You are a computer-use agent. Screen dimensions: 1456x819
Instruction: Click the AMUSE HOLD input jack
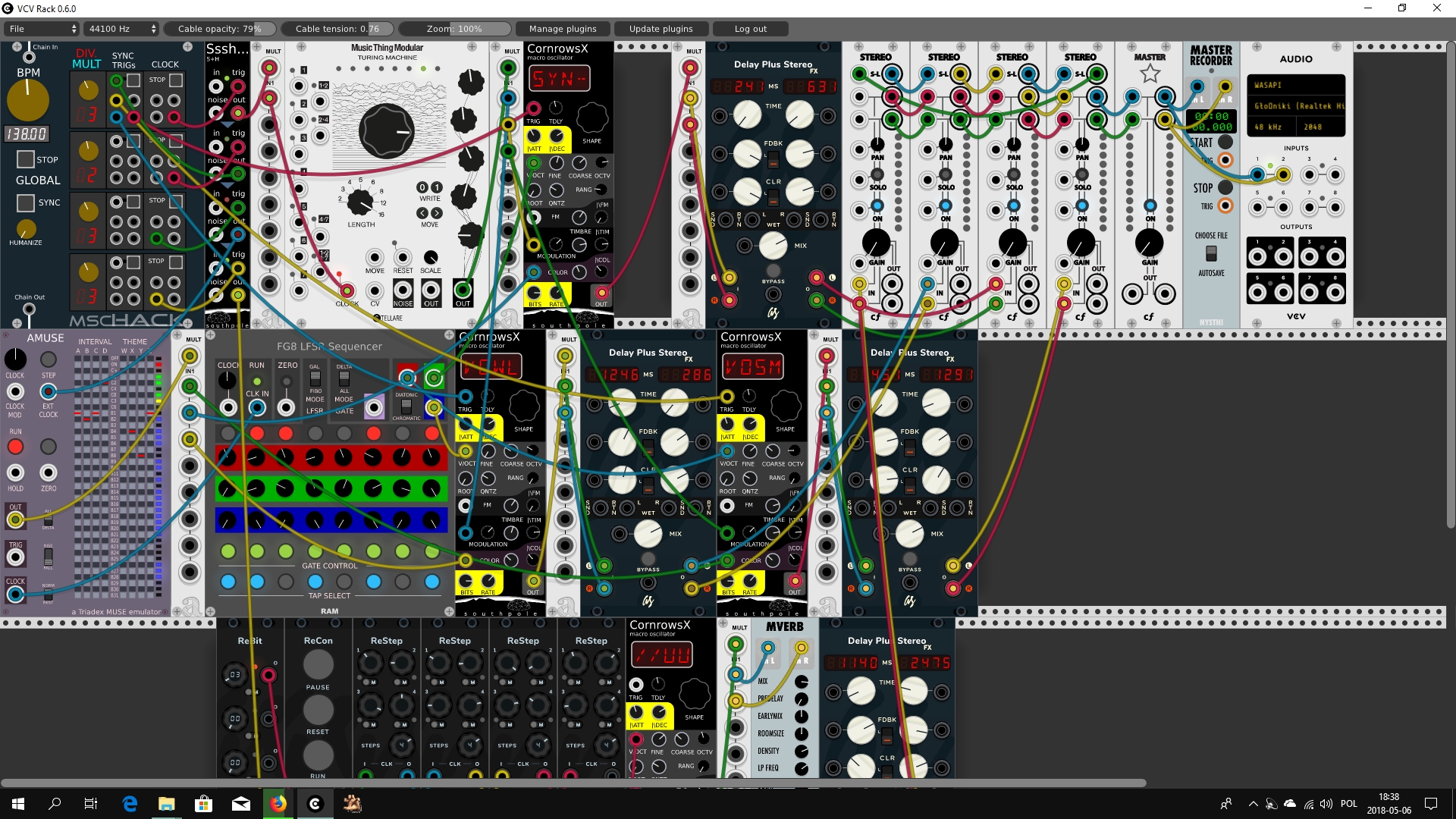pos(15,472)
